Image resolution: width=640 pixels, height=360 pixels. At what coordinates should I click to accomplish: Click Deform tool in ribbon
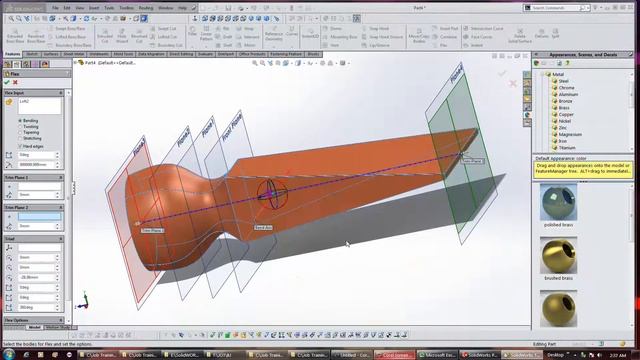click(x=542, y=33)
